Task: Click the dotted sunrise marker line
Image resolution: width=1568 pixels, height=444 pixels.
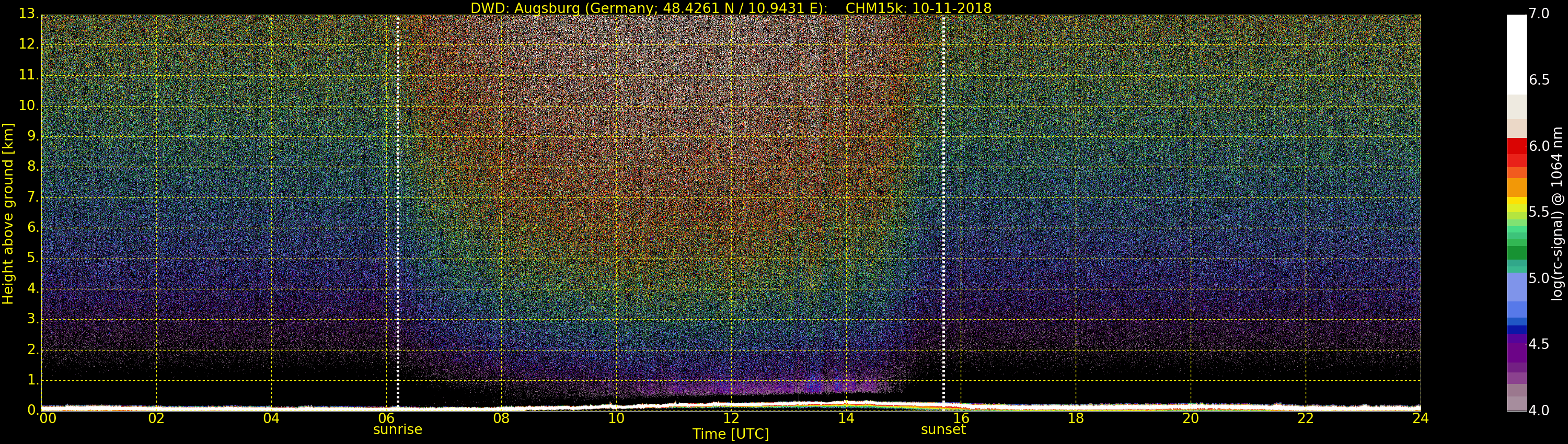Action: click(397, 213)
